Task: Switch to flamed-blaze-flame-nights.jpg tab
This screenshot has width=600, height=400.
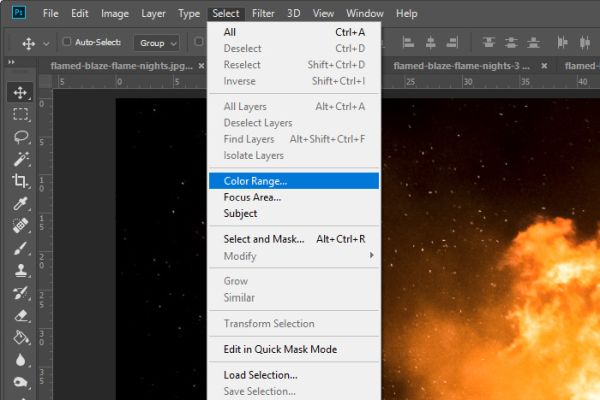Action: 121,66
